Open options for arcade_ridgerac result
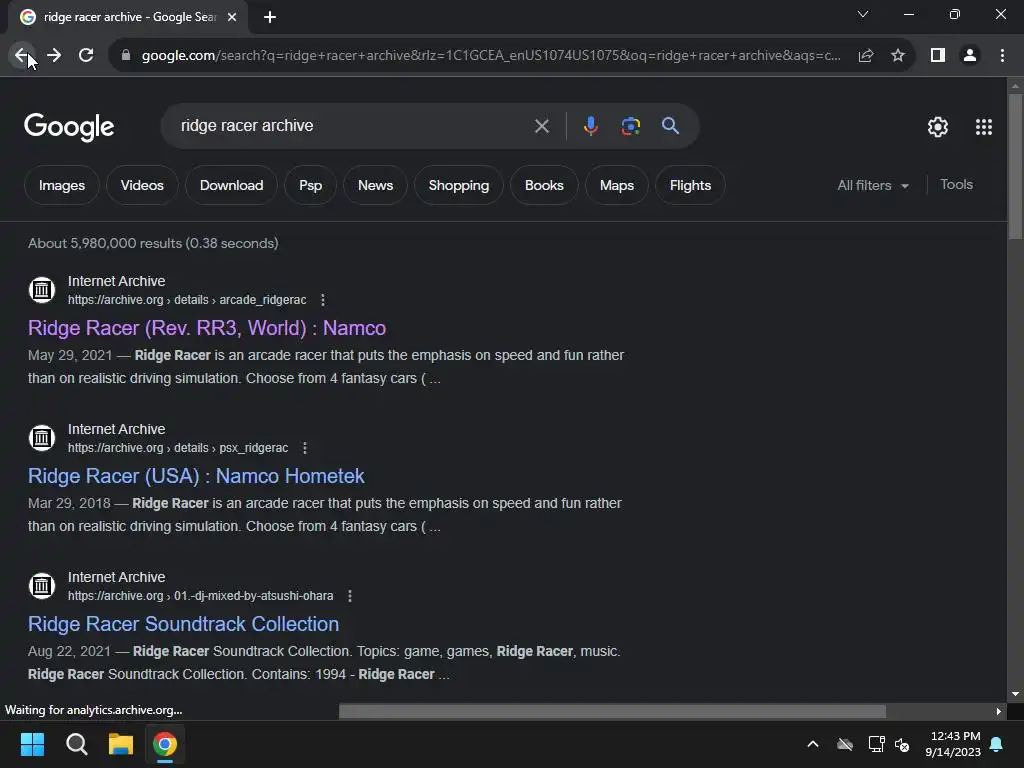This screenshot has width=1024, height=768. (x=323, y=300)
